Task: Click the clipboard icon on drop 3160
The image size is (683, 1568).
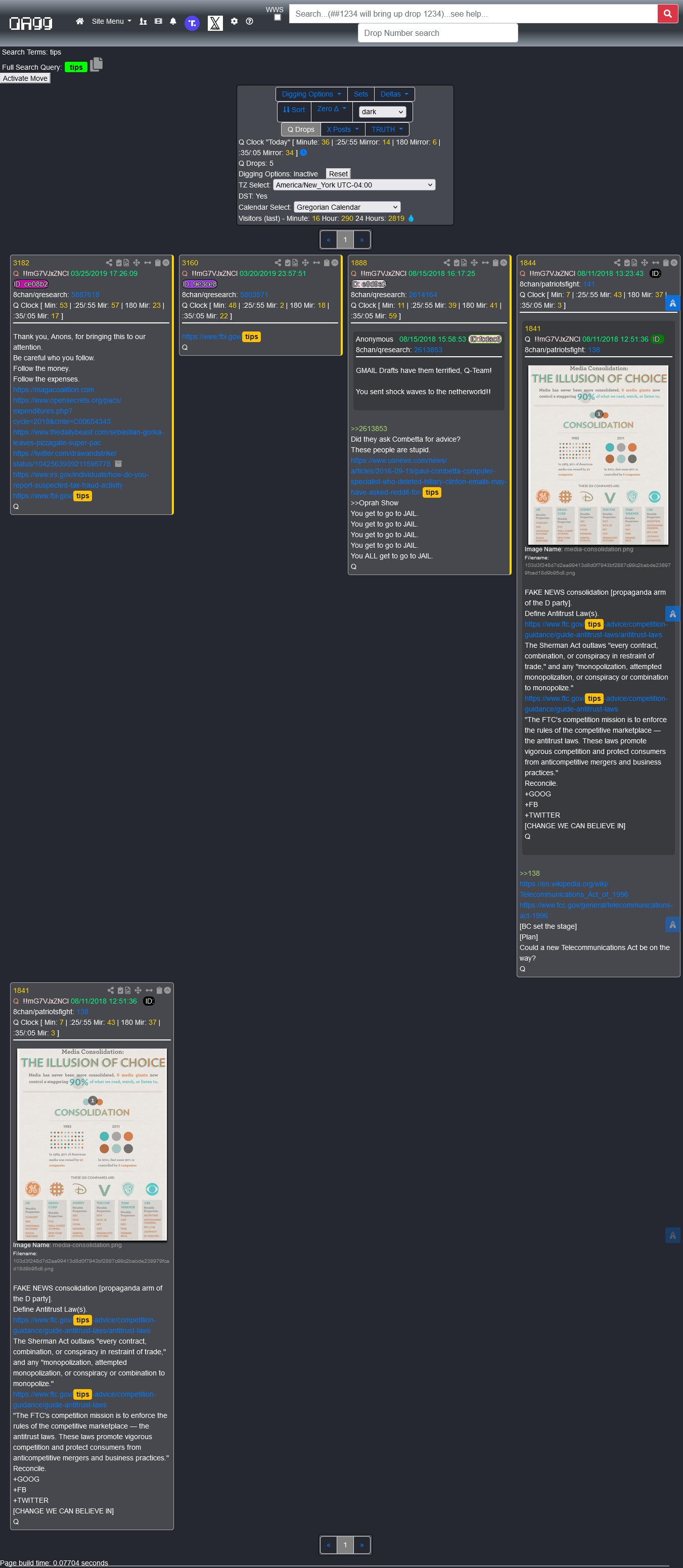Action: [x=326, y=263]
